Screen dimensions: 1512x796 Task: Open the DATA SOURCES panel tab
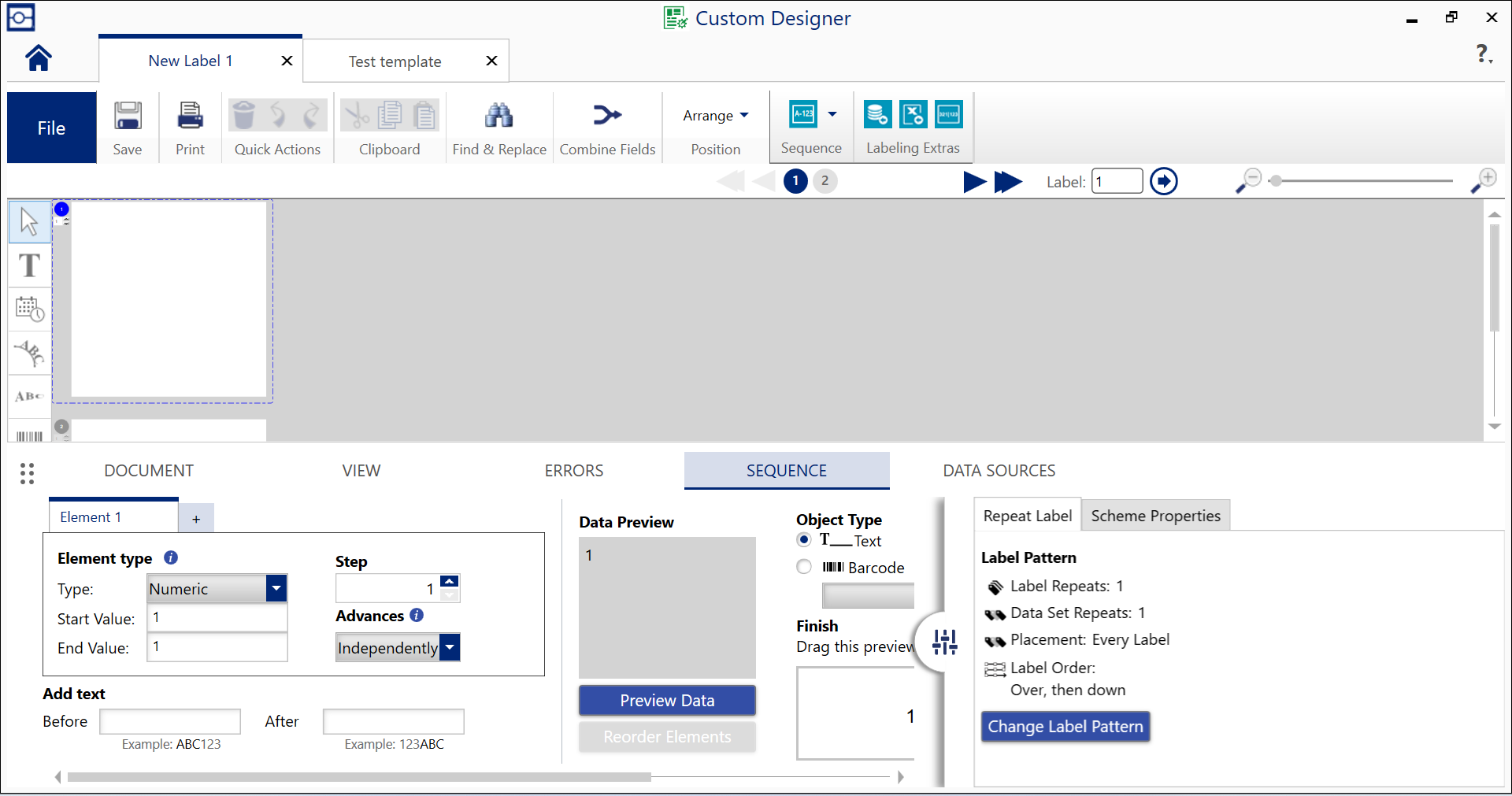click(x=999, y=471)
